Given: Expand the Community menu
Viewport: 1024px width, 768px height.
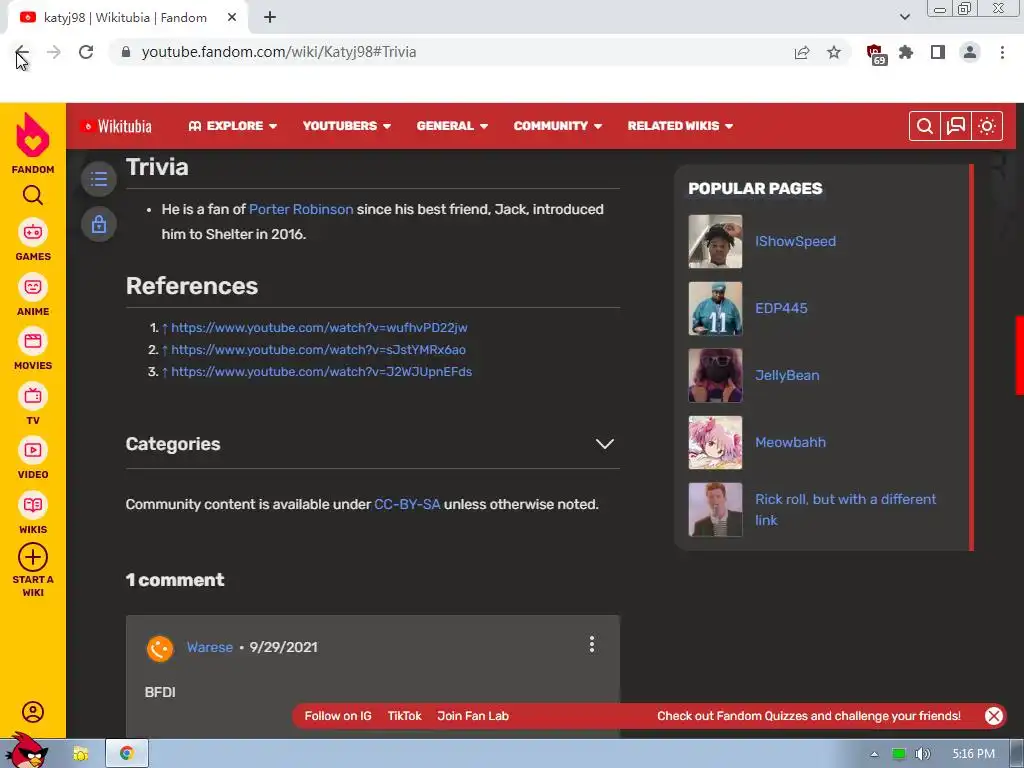Looking at the screenshot, I should [x=558, y=126].
